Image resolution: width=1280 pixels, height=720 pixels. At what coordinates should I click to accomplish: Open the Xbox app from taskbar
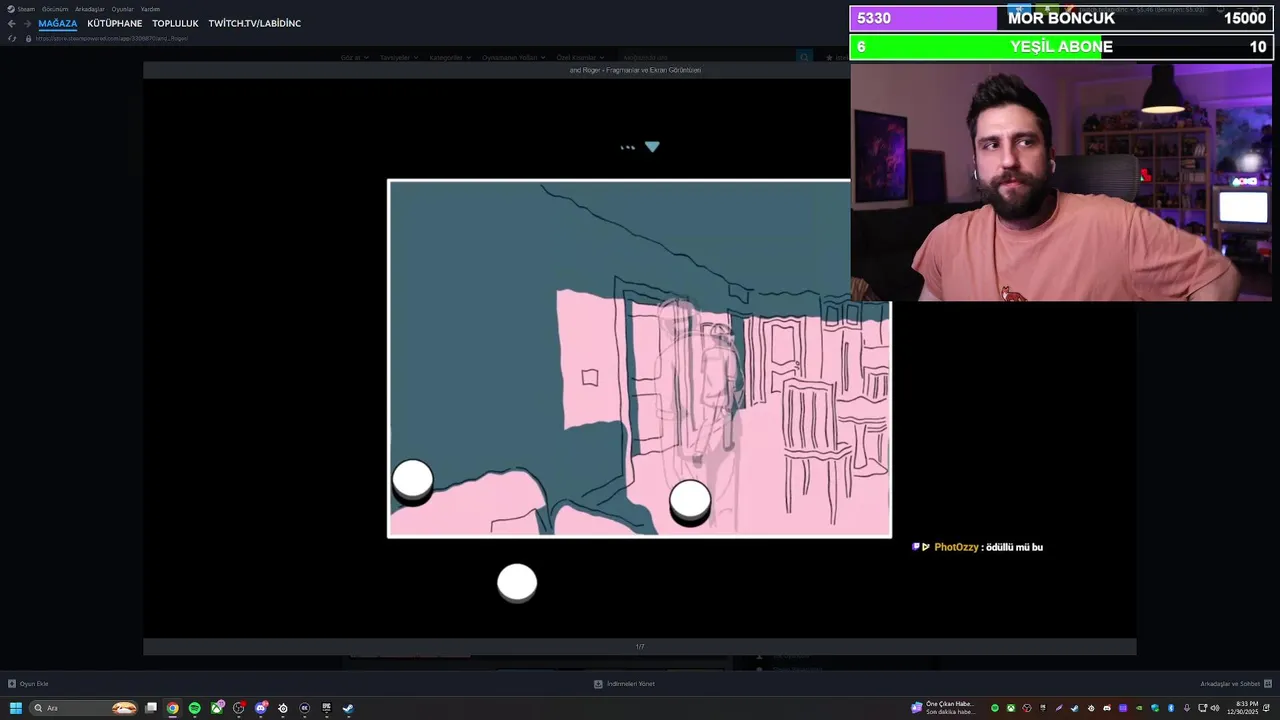click(217, 708)
